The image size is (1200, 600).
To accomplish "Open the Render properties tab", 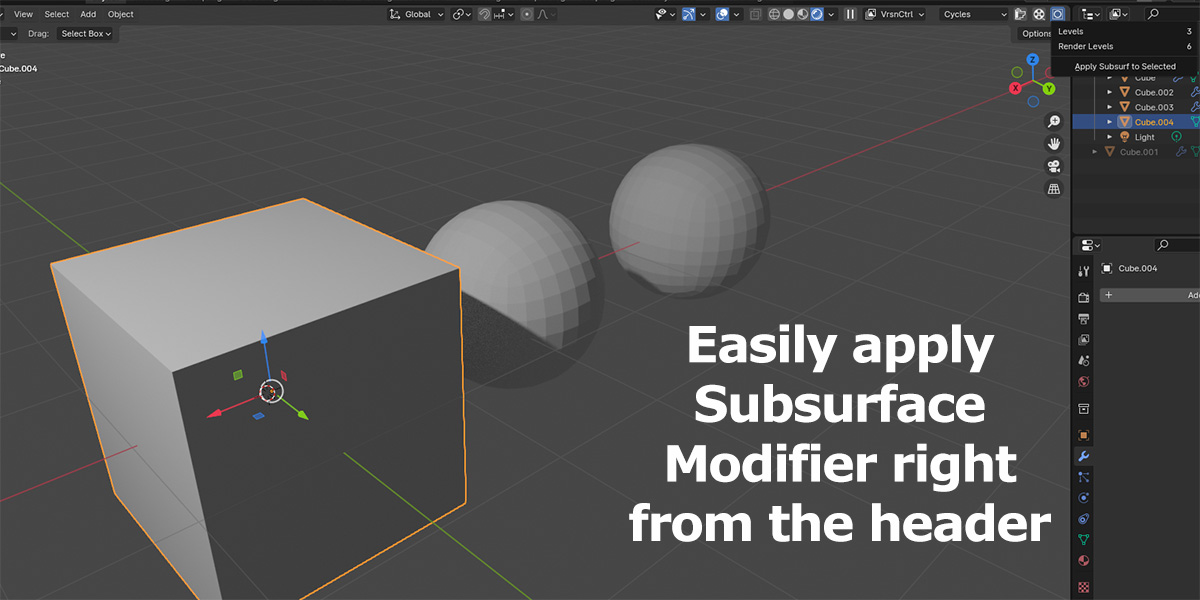I will coord(1084,297).
